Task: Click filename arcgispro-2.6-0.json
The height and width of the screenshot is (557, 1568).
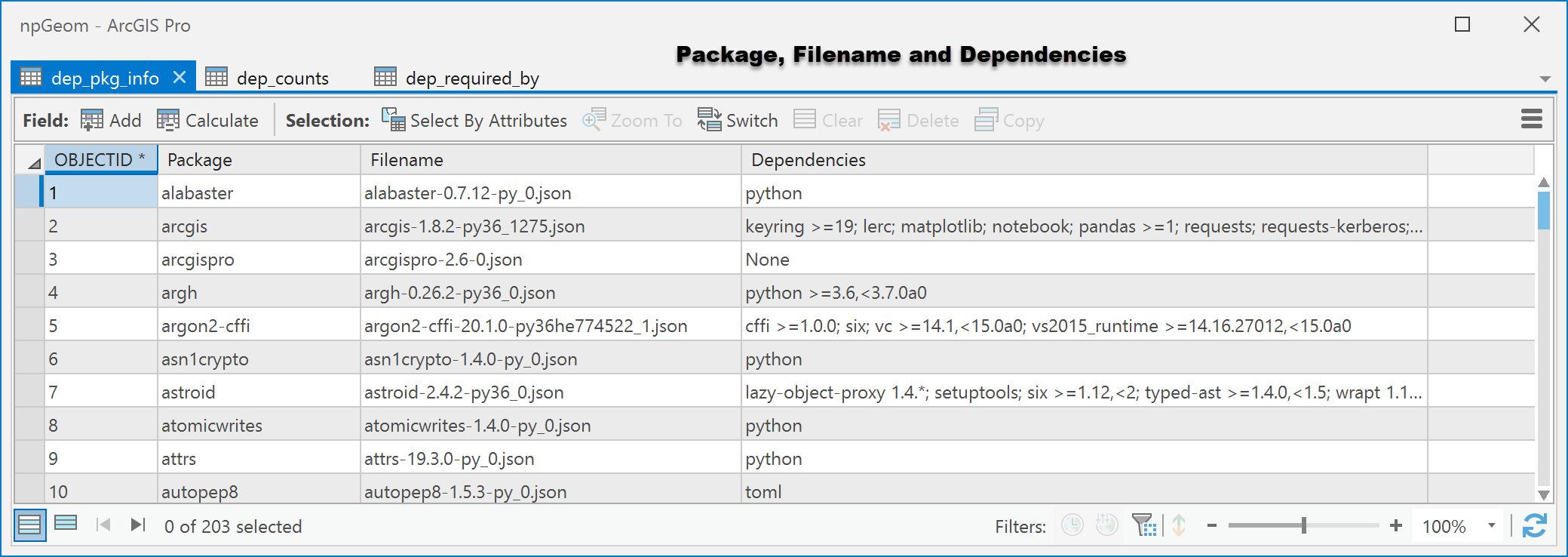Action: (551, 259)
